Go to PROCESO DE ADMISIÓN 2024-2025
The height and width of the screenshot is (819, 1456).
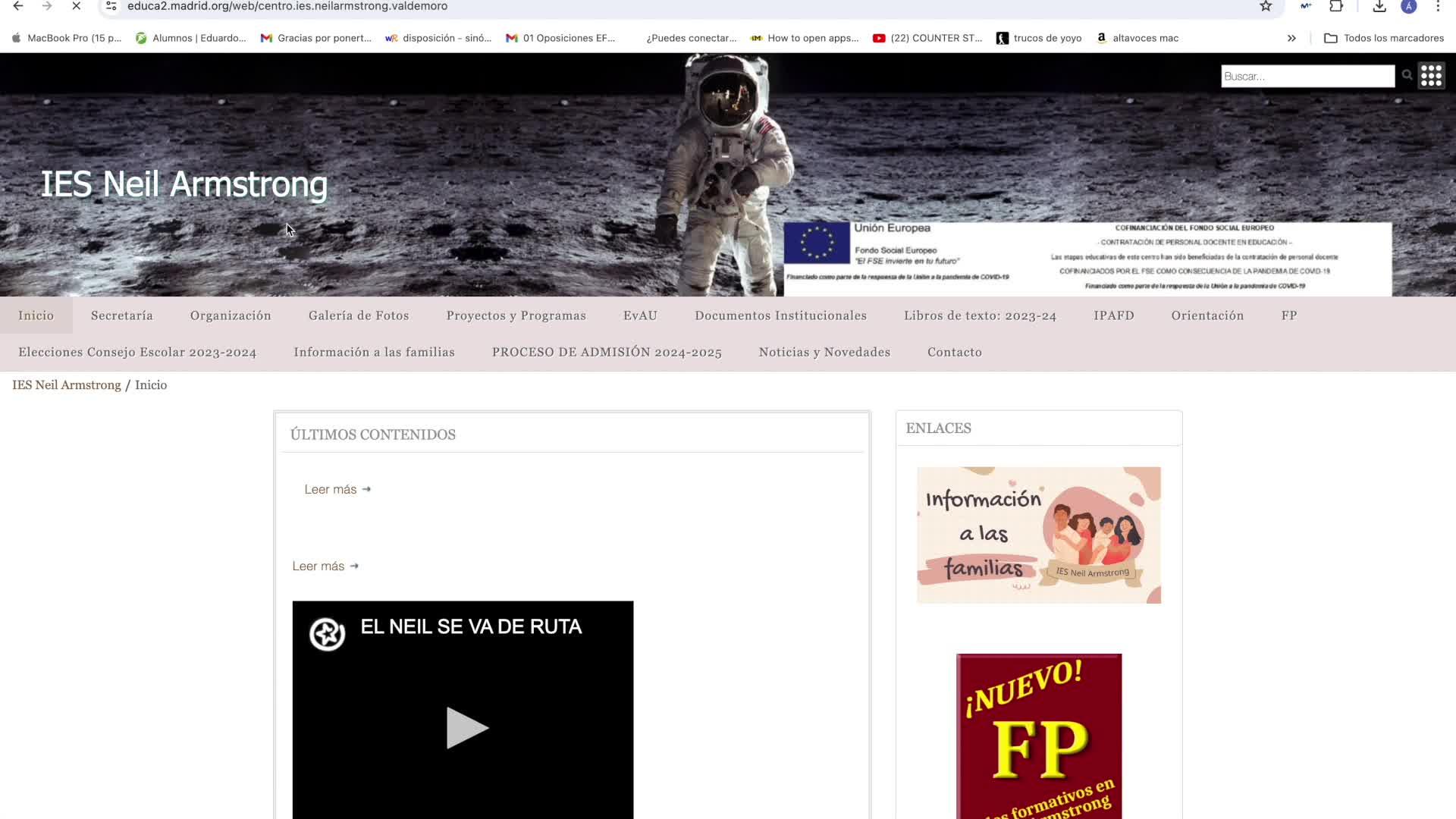pos(607,352)
